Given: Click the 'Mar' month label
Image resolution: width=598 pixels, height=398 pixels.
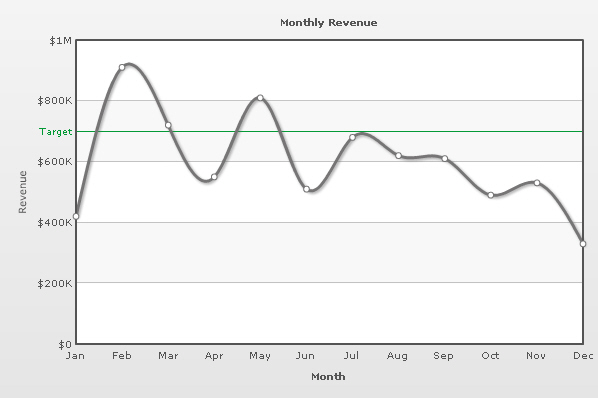Looking at the screenshot, I should 168,356.
